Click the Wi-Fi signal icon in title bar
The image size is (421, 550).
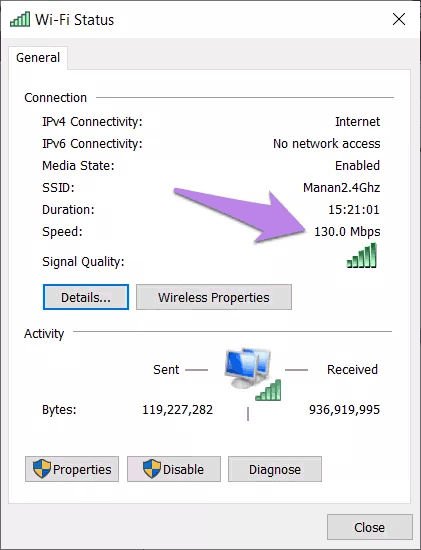20,19
